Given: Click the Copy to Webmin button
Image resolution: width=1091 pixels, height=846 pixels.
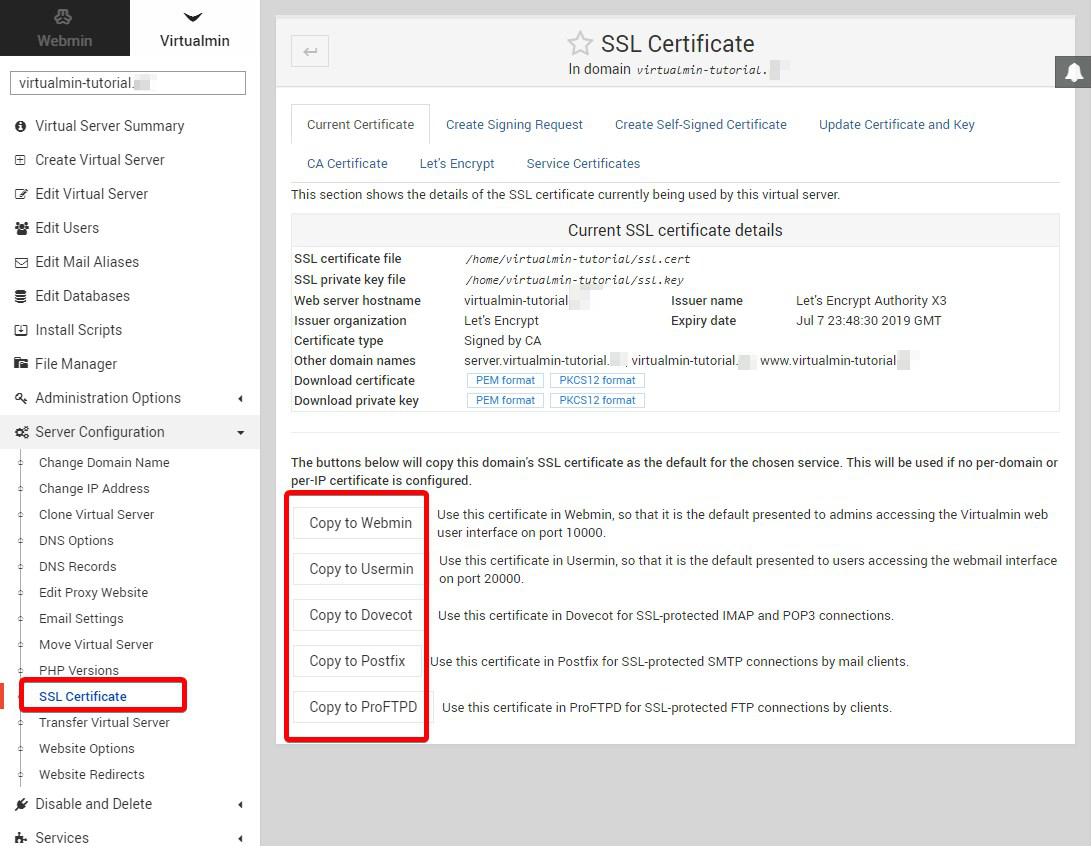Looking at the screenshot, I should tap(360, 523).
